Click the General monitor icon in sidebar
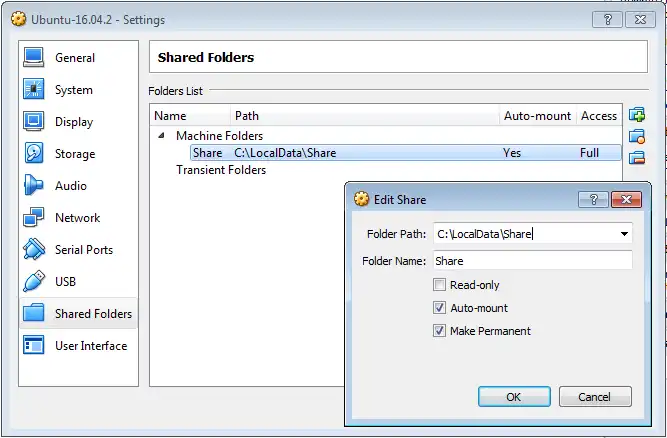This screenshot has height=438, width=667. click(x=34, y=57)
